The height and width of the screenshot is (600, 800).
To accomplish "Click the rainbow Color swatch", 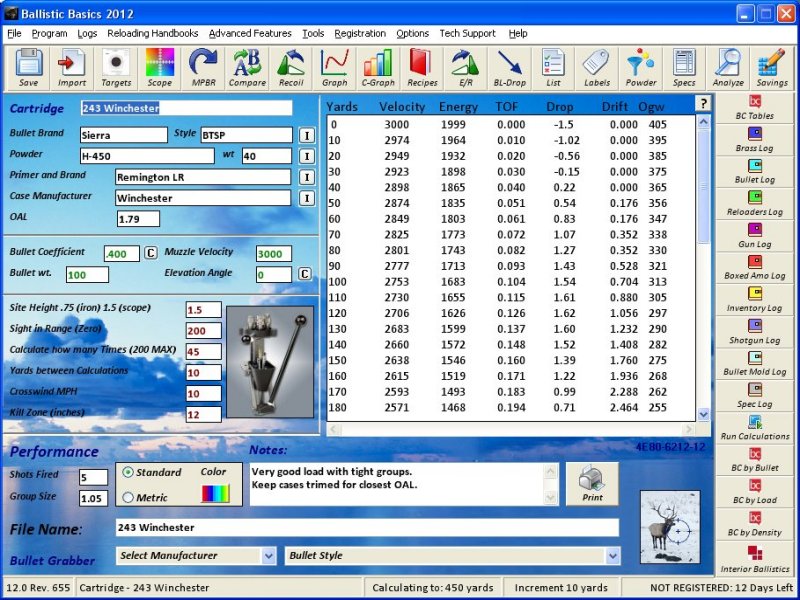I will pos(215,493).
